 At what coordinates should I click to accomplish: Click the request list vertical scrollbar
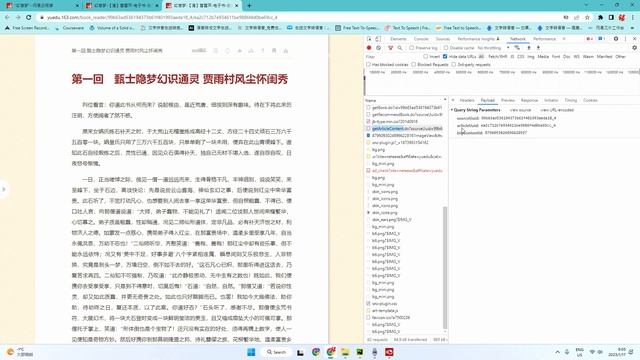(x=445, y=267)
